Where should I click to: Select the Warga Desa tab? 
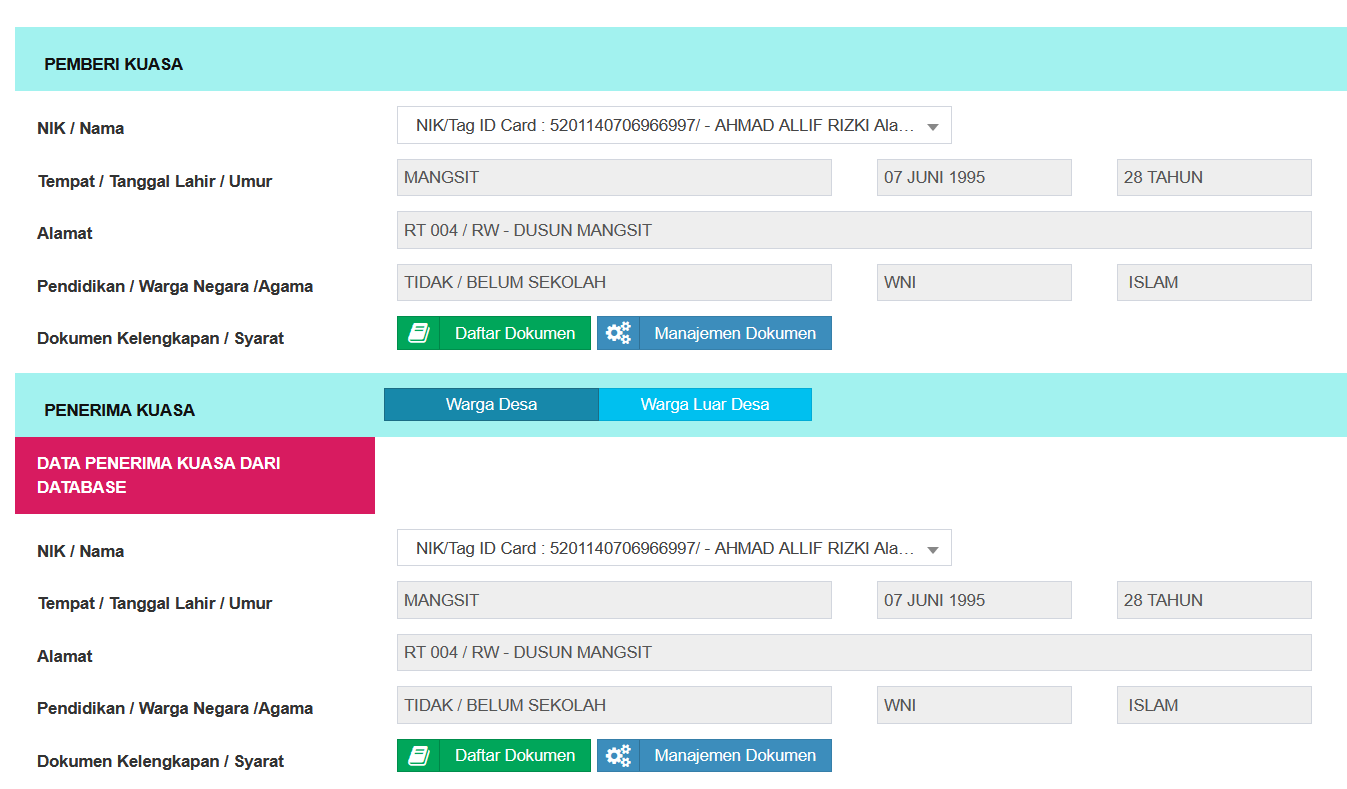click(x=491, y=404)
